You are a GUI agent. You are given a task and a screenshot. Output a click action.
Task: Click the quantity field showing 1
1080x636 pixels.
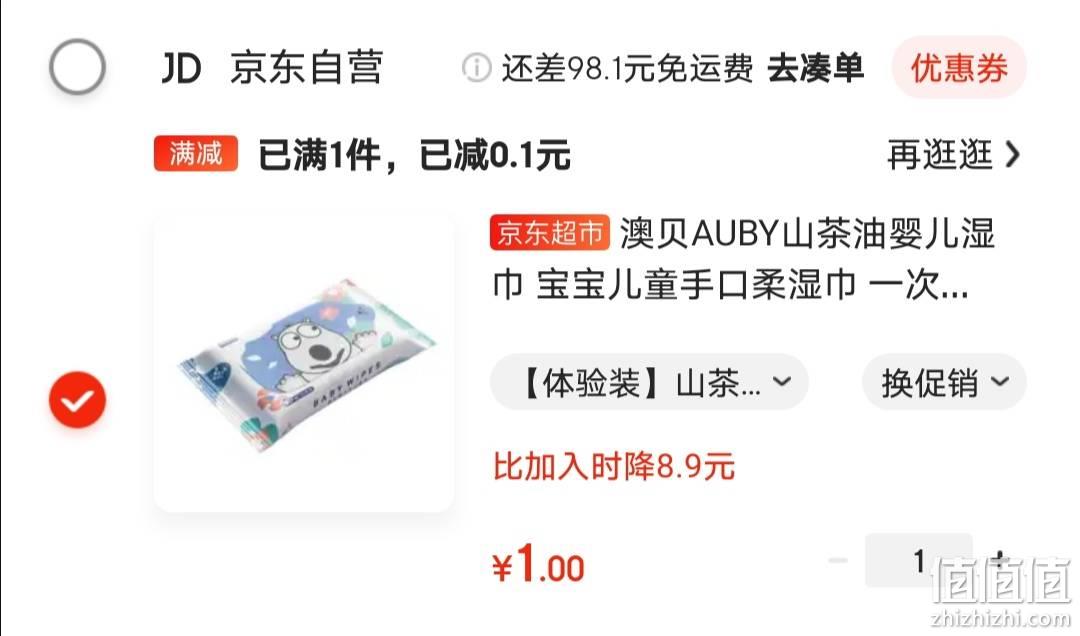918,560
